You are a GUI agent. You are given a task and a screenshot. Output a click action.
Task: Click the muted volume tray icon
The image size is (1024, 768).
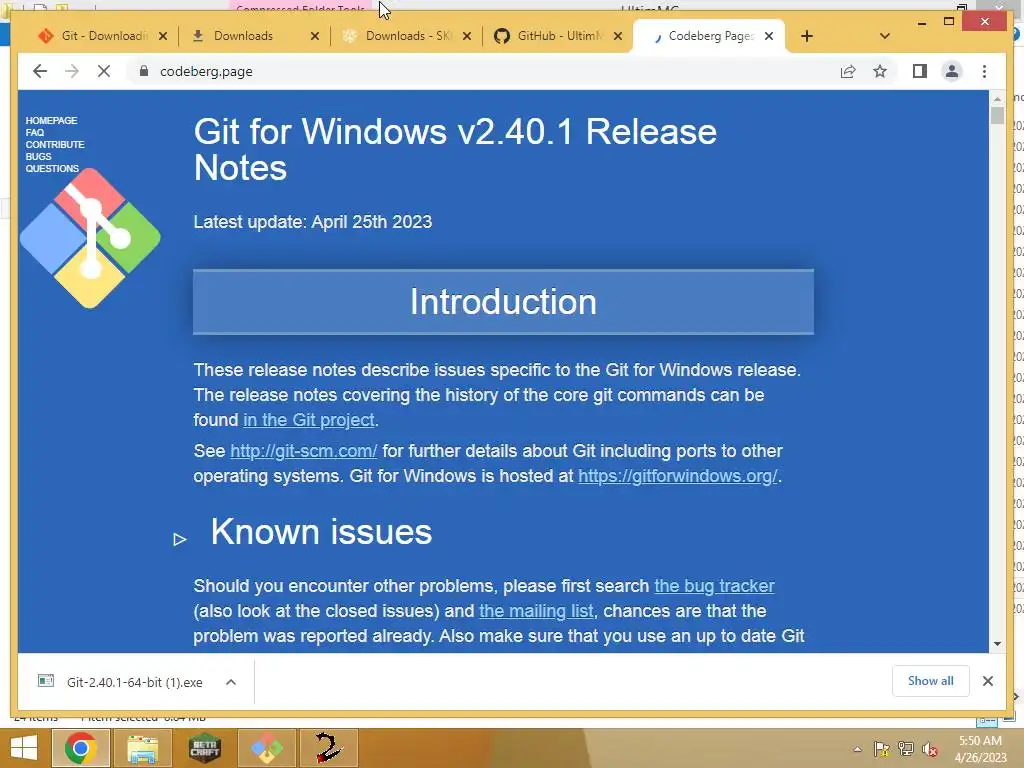[930, 749]
